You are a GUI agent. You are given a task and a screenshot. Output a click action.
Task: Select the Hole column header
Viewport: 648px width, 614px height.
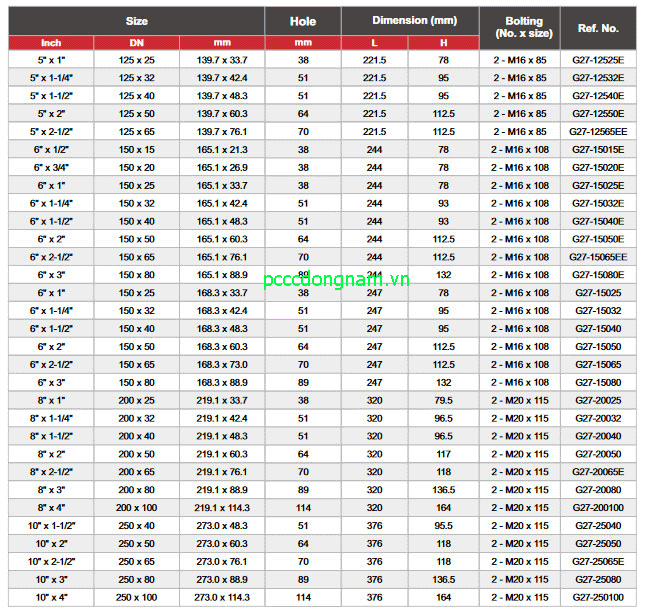302,21
